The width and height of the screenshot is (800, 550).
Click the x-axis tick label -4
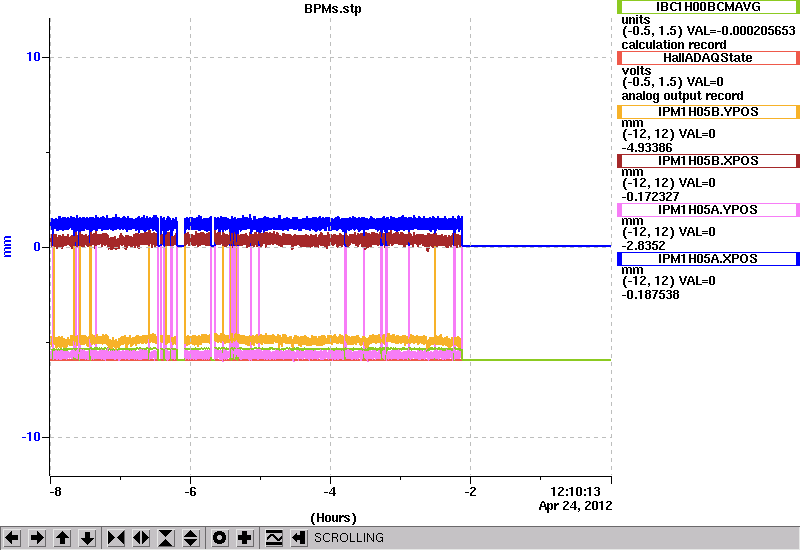(330, 492)
